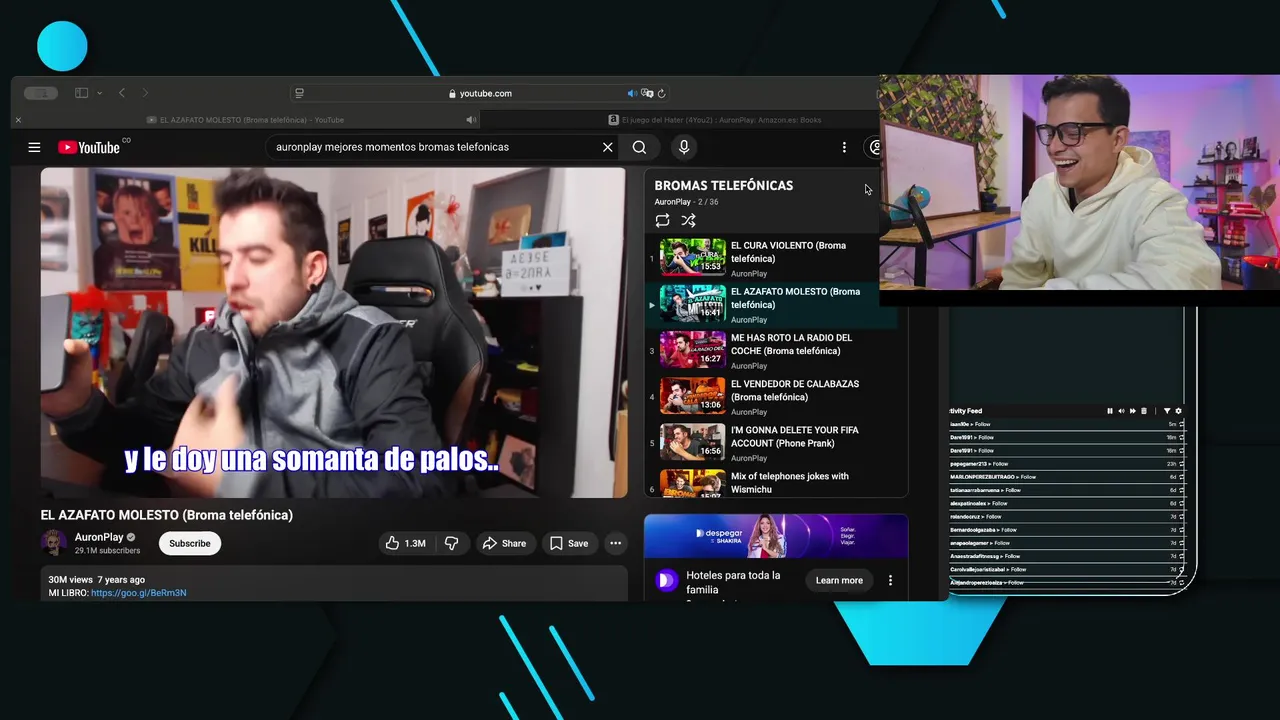
Task: Open the YouTube hamburger guide menu
Action: point(34,147)
